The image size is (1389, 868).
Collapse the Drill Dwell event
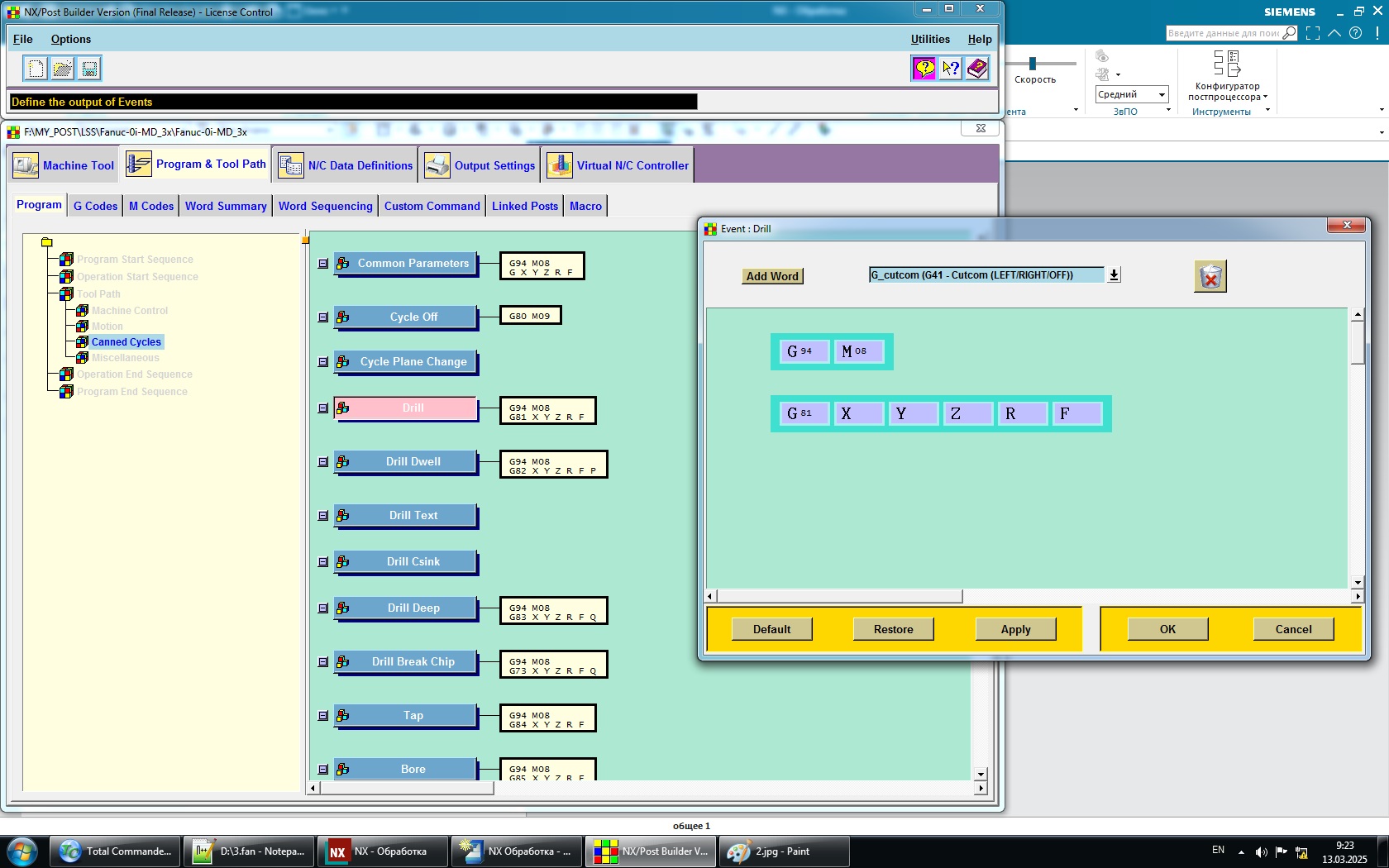pyautogui.click(x=323, y=462)
